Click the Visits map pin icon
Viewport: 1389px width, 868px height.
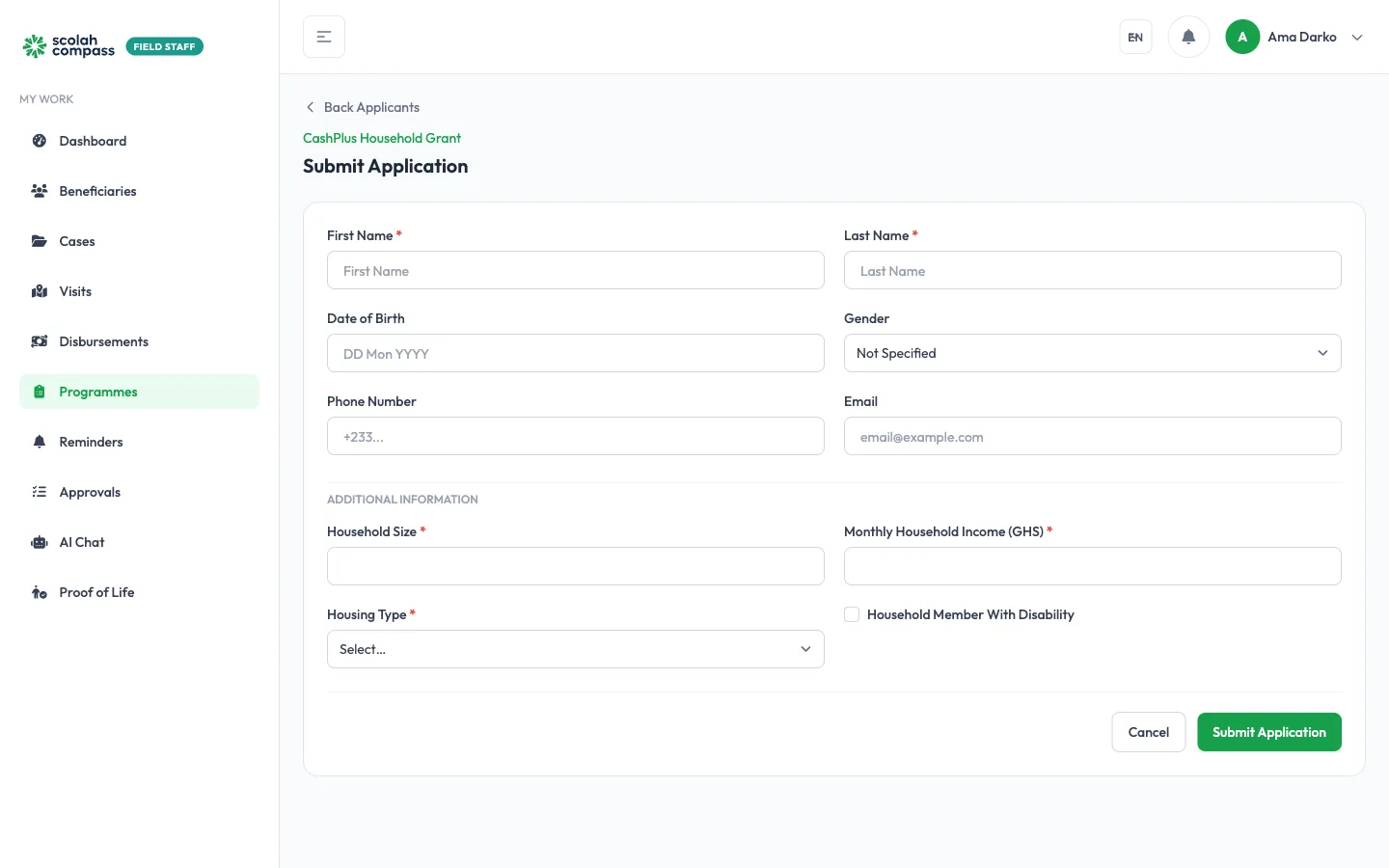pyautogui.click(x=40, y=291)
